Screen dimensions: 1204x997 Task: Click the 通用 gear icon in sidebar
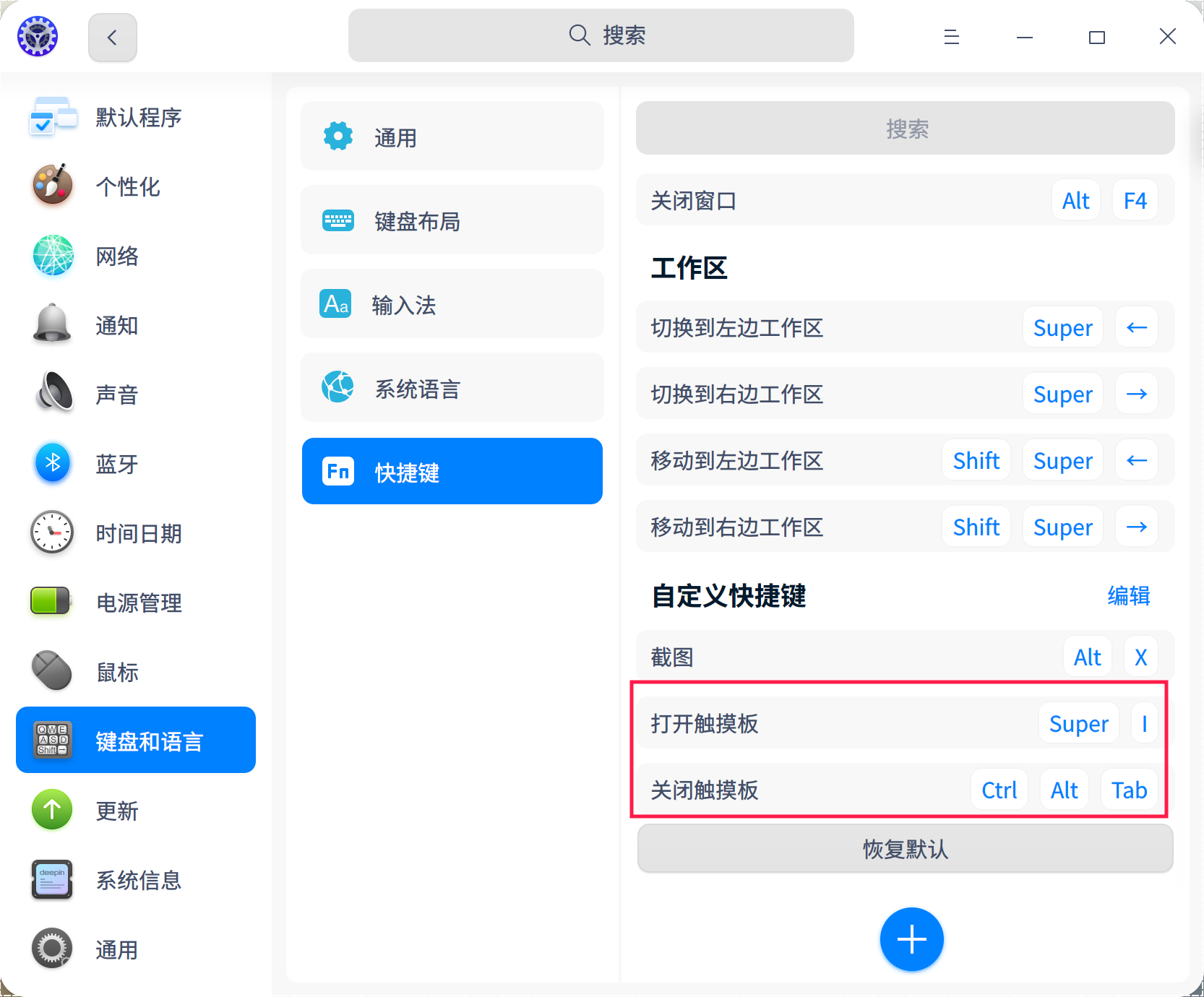[x=53, y=949]
